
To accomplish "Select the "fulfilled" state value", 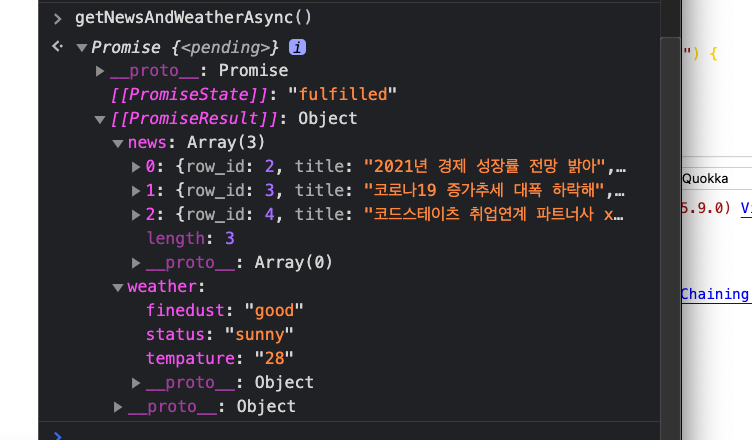I will (x=342, y=95).
